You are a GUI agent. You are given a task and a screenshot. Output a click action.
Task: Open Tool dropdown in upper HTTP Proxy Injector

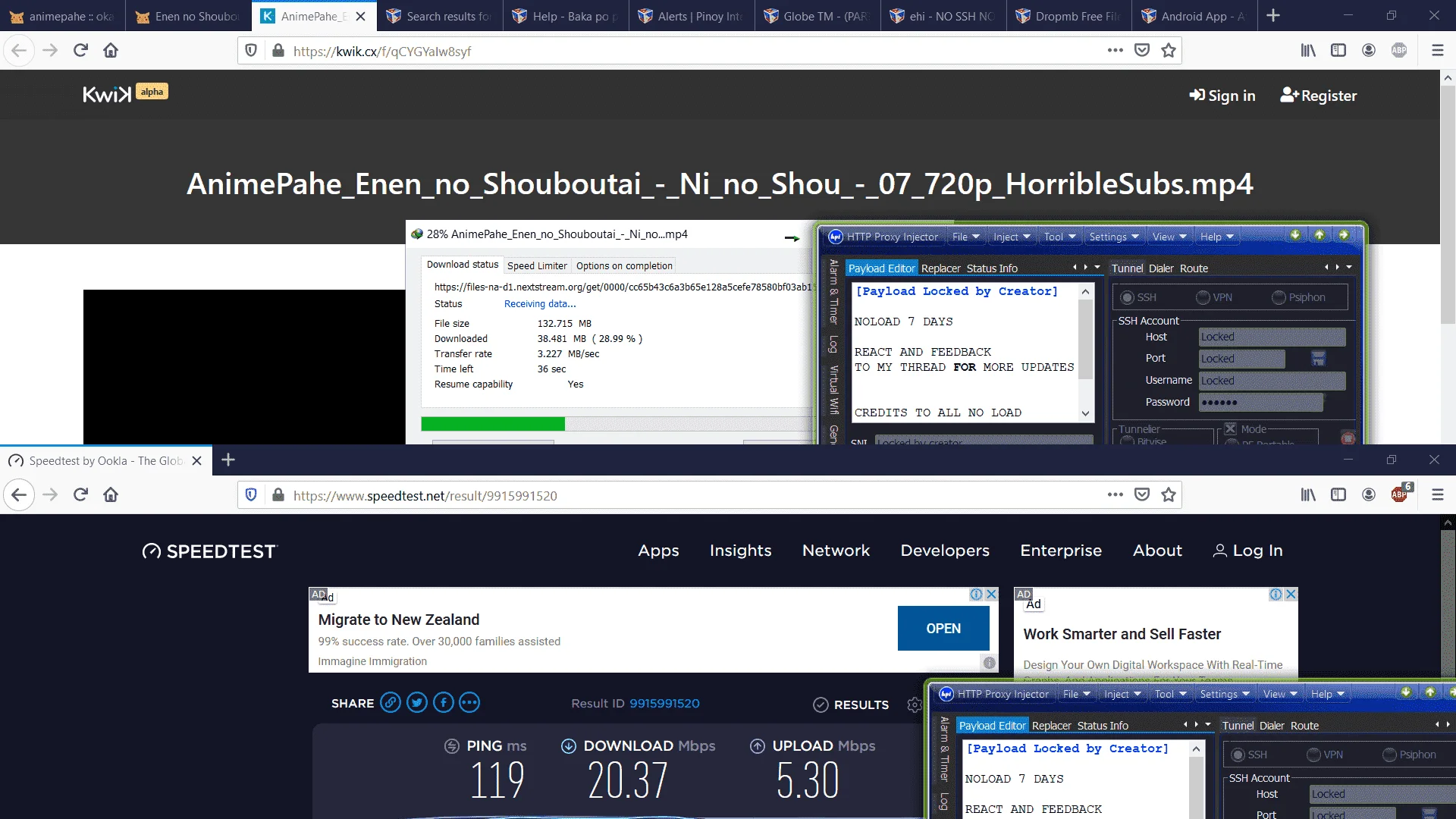pos(1059,237)
